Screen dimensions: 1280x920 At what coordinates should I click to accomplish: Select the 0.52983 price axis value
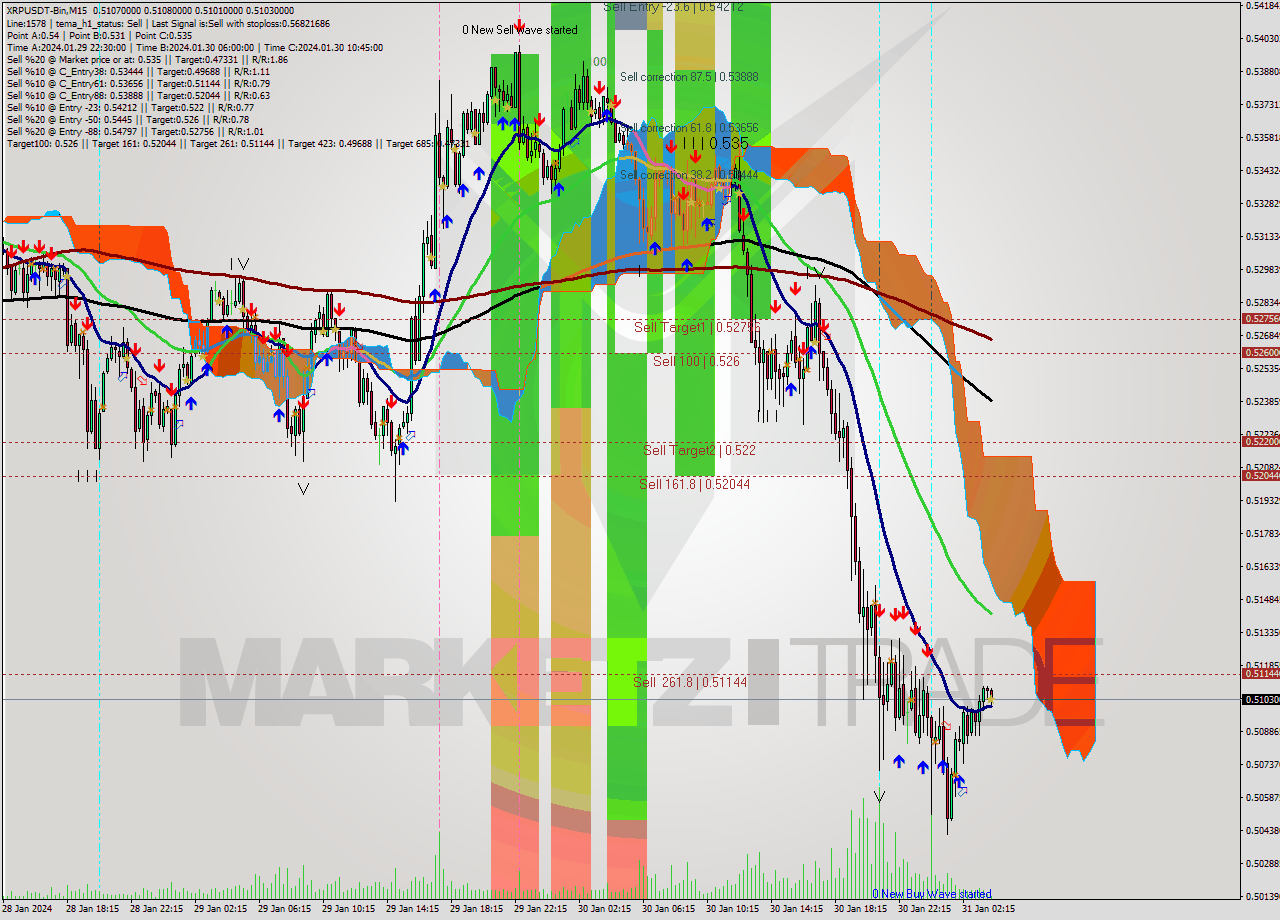click(1263, 270)
